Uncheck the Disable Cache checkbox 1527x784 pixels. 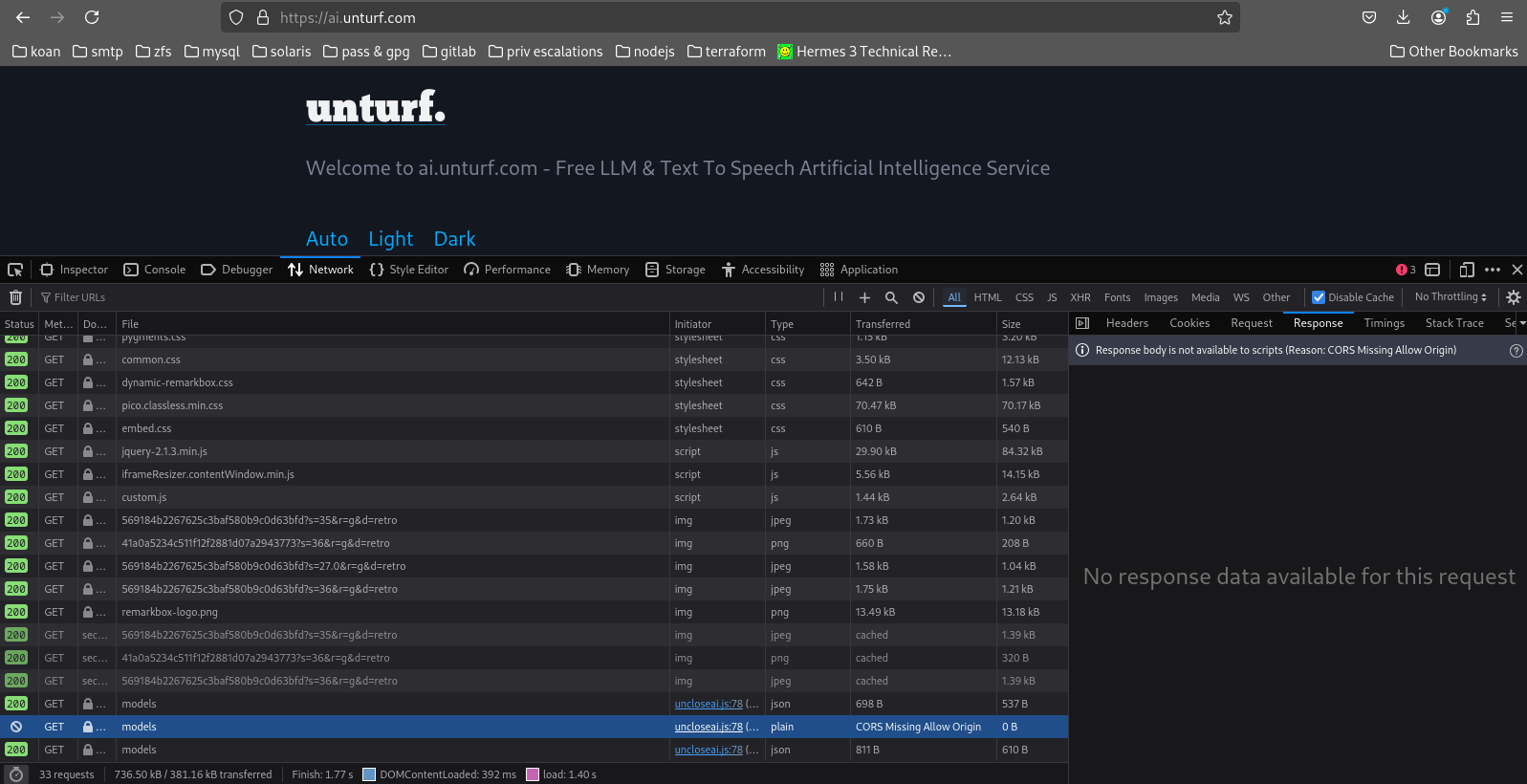[1319, 297]
